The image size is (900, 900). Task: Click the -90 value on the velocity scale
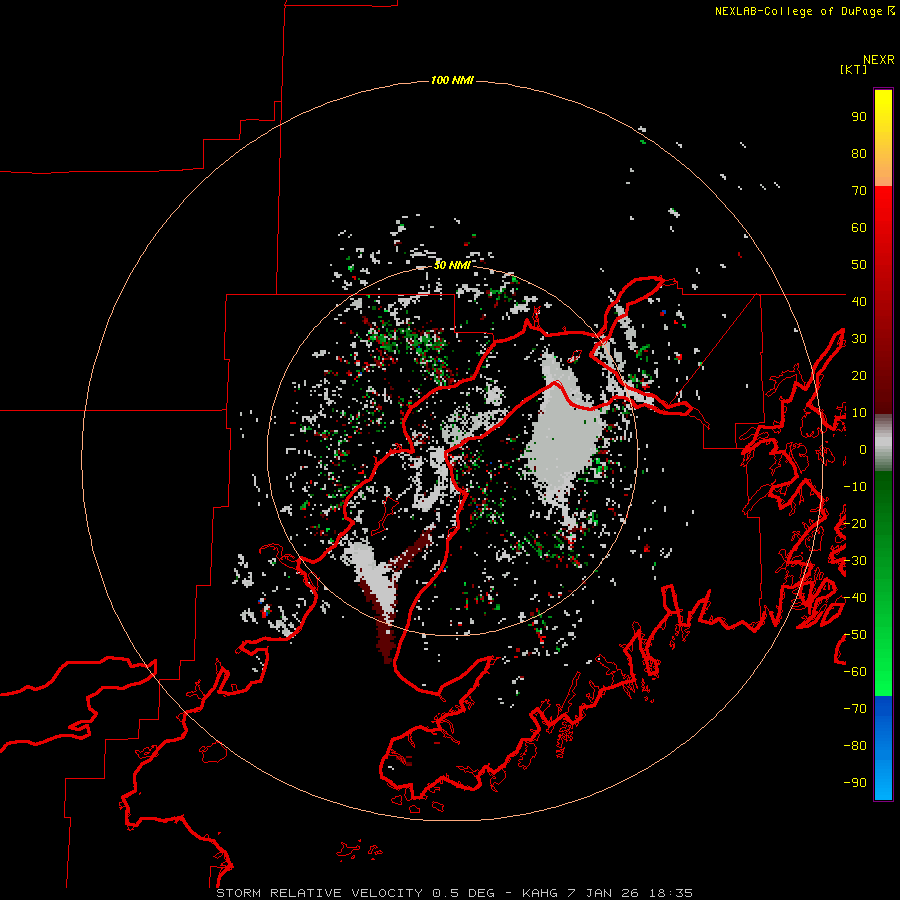click(x=855, y=782)
